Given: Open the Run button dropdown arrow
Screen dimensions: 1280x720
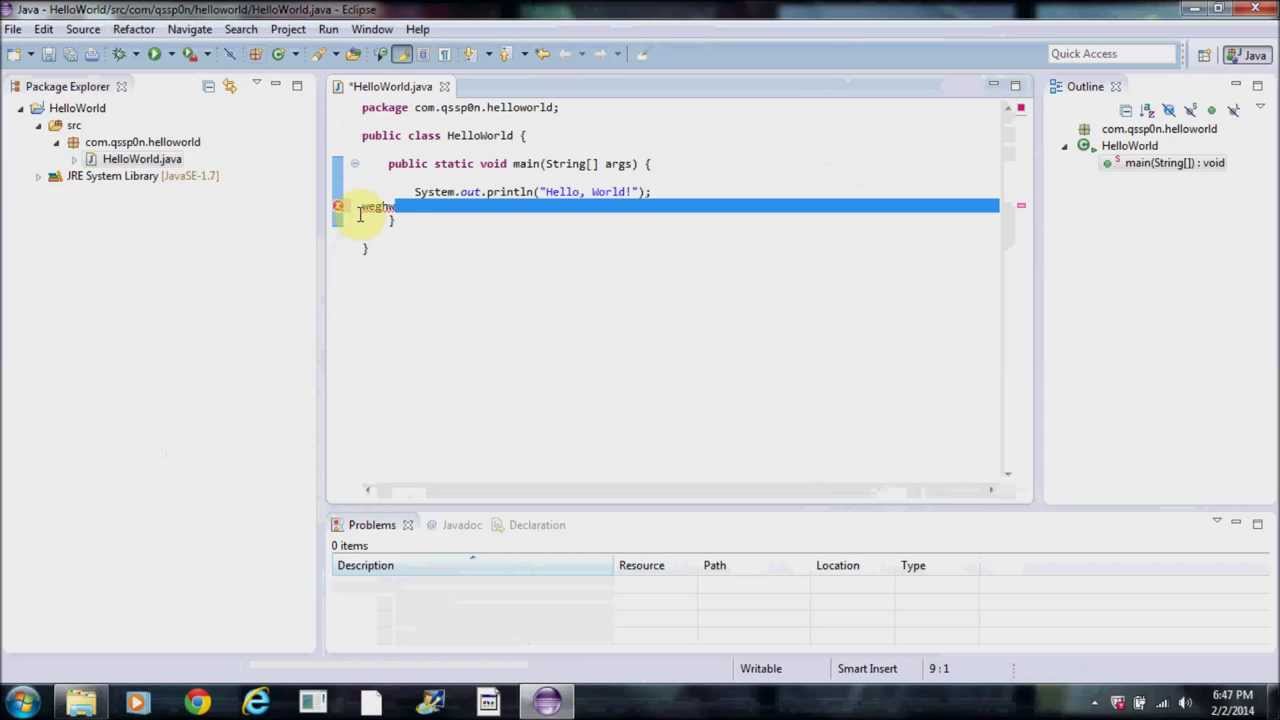Looking at the screenshot, I should (x=171, y=54).
